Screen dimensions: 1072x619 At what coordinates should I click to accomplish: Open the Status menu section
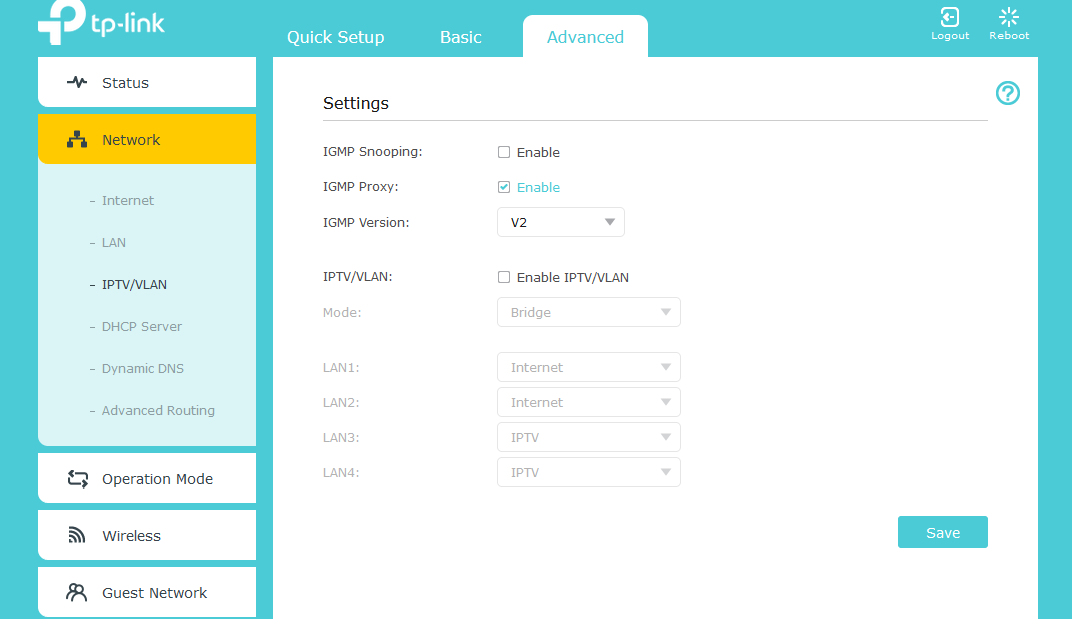tap(147, 82)
